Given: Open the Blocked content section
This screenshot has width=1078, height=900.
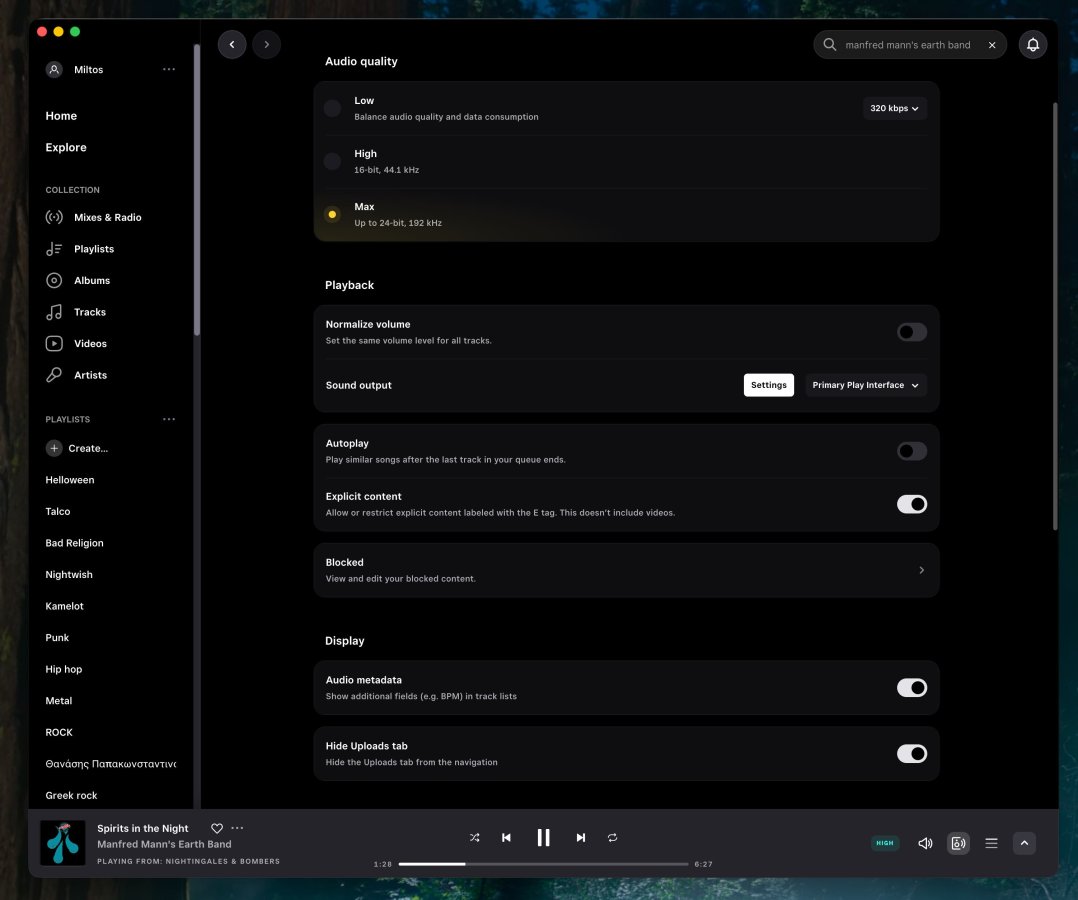Looking at the screenshot, I should 626,570.
